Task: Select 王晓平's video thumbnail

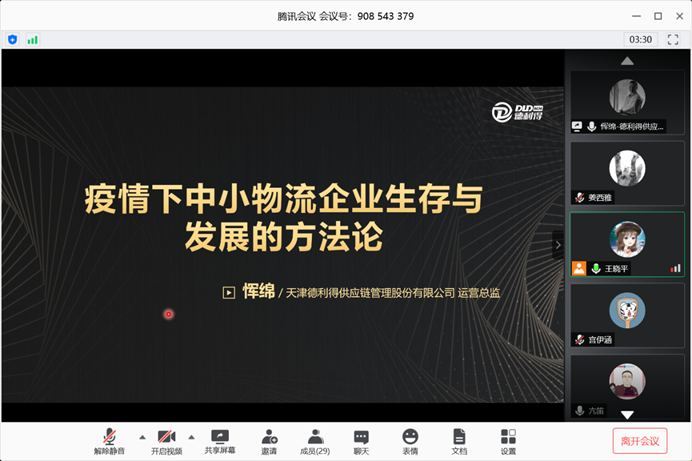Action: click(x=627, y=243)
